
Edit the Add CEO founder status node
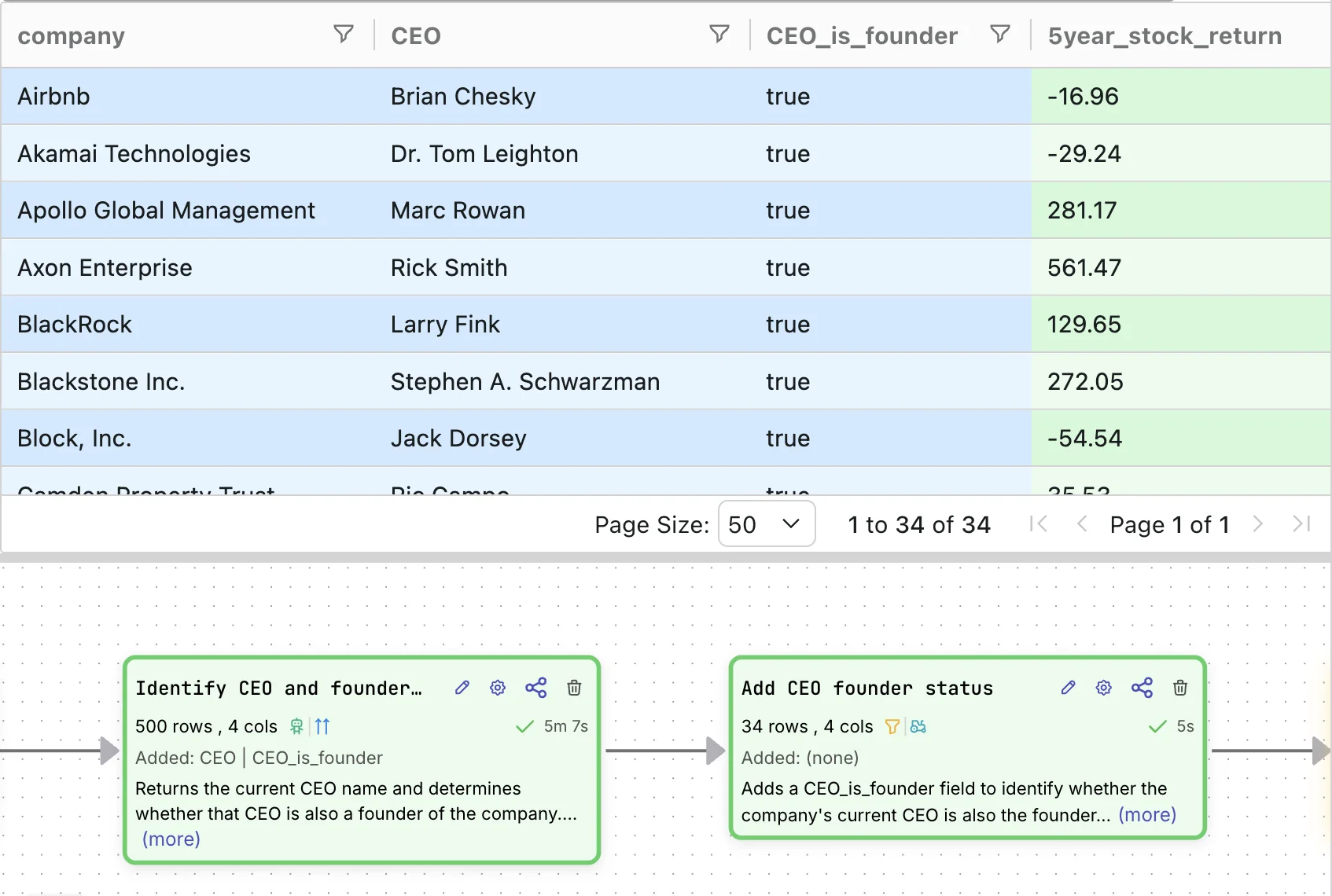point(1068,688)
